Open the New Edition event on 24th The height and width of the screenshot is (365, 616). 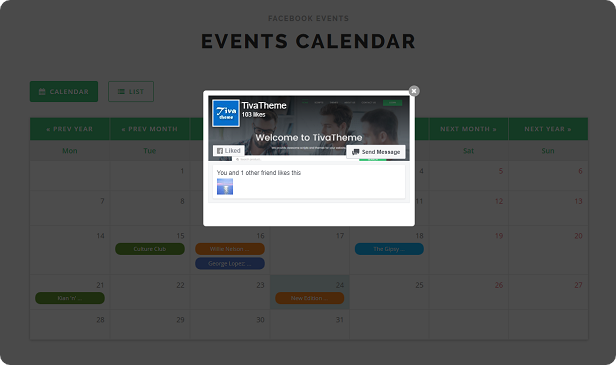point(310,298)
